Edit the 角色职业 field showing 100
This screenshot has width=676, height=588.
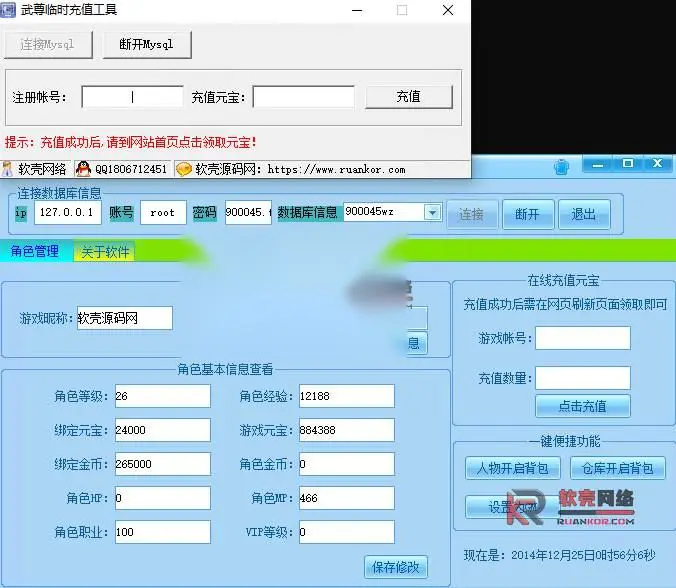coord(163,532)
